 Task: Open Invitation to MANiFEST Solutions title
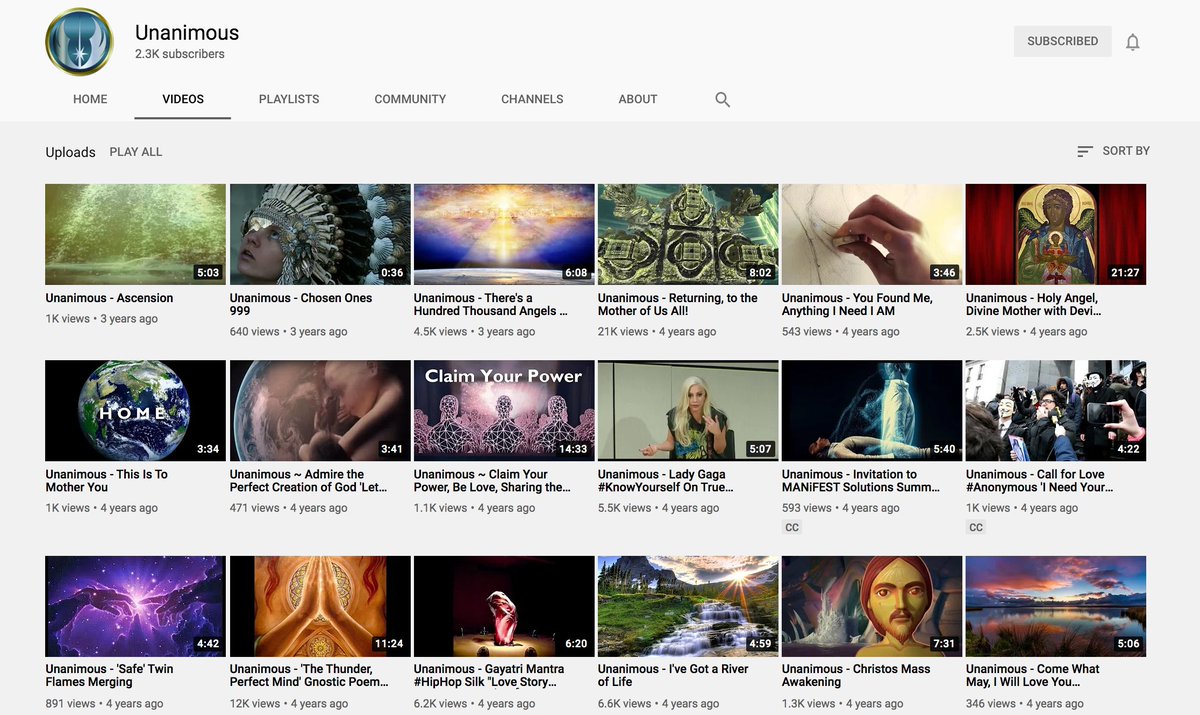click(861, 481)
